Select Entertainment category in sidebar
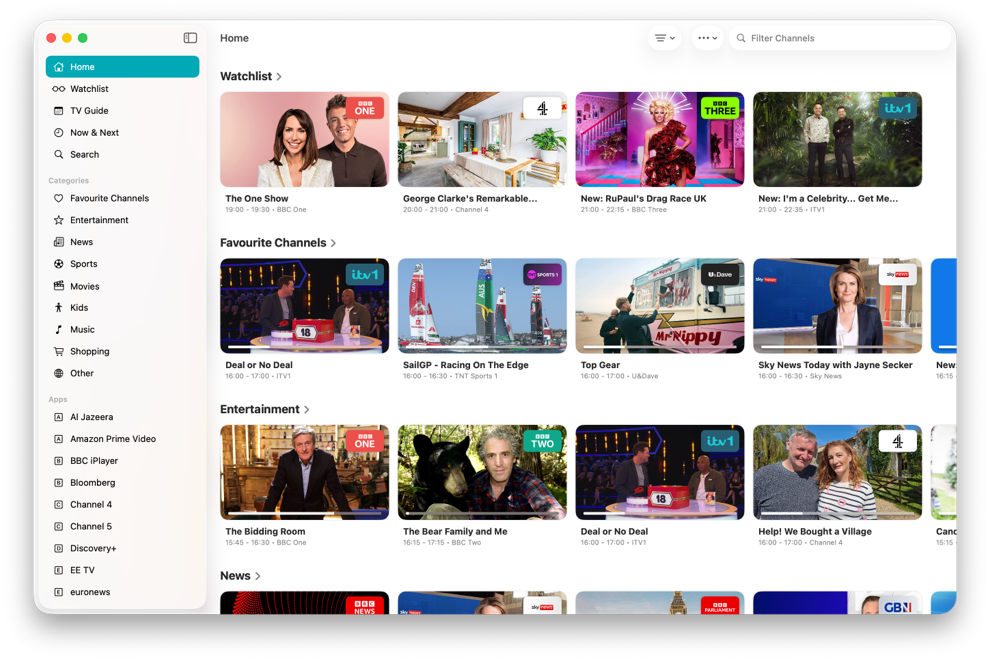The image size is (989, 660). pyautogui.click(x=99, y=220)
